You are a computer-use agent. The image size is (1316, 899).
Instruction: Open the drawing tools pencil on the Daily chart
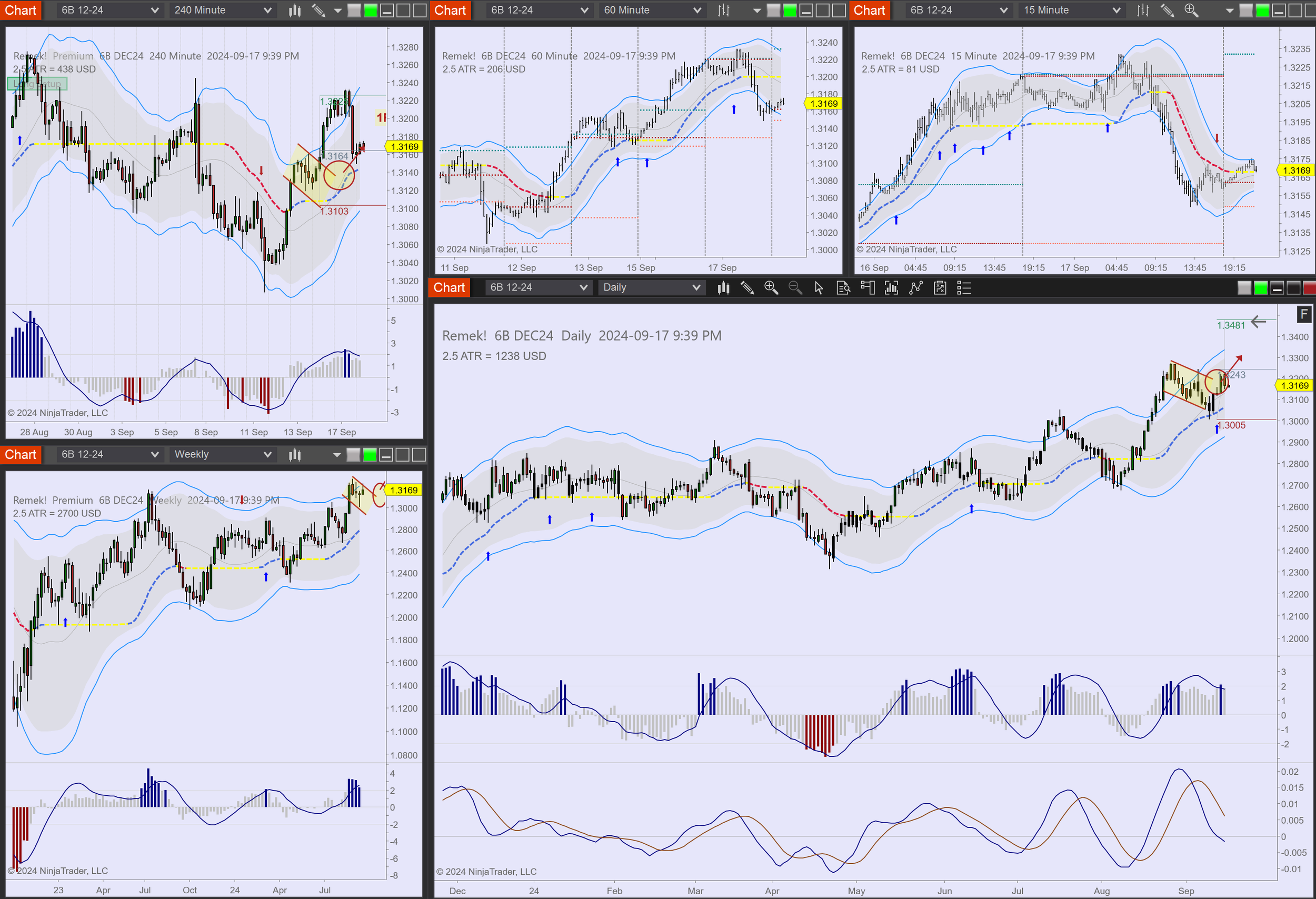tap(747, 288)
